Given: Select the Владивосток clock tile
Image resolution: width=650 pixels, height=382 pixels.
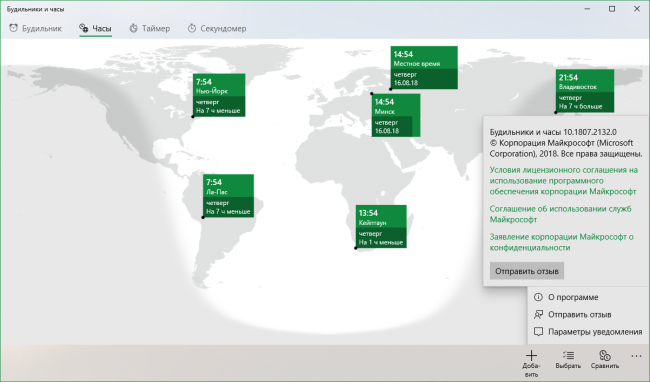Looking at the screenshot, I should tap(585, 91).
